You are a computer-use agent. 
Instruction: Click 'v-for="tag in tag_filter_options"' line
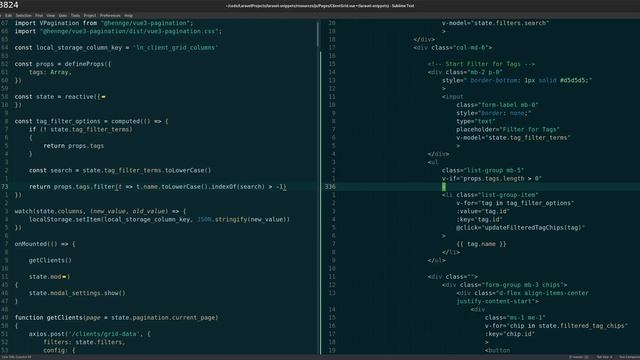(x=515, y=203)
